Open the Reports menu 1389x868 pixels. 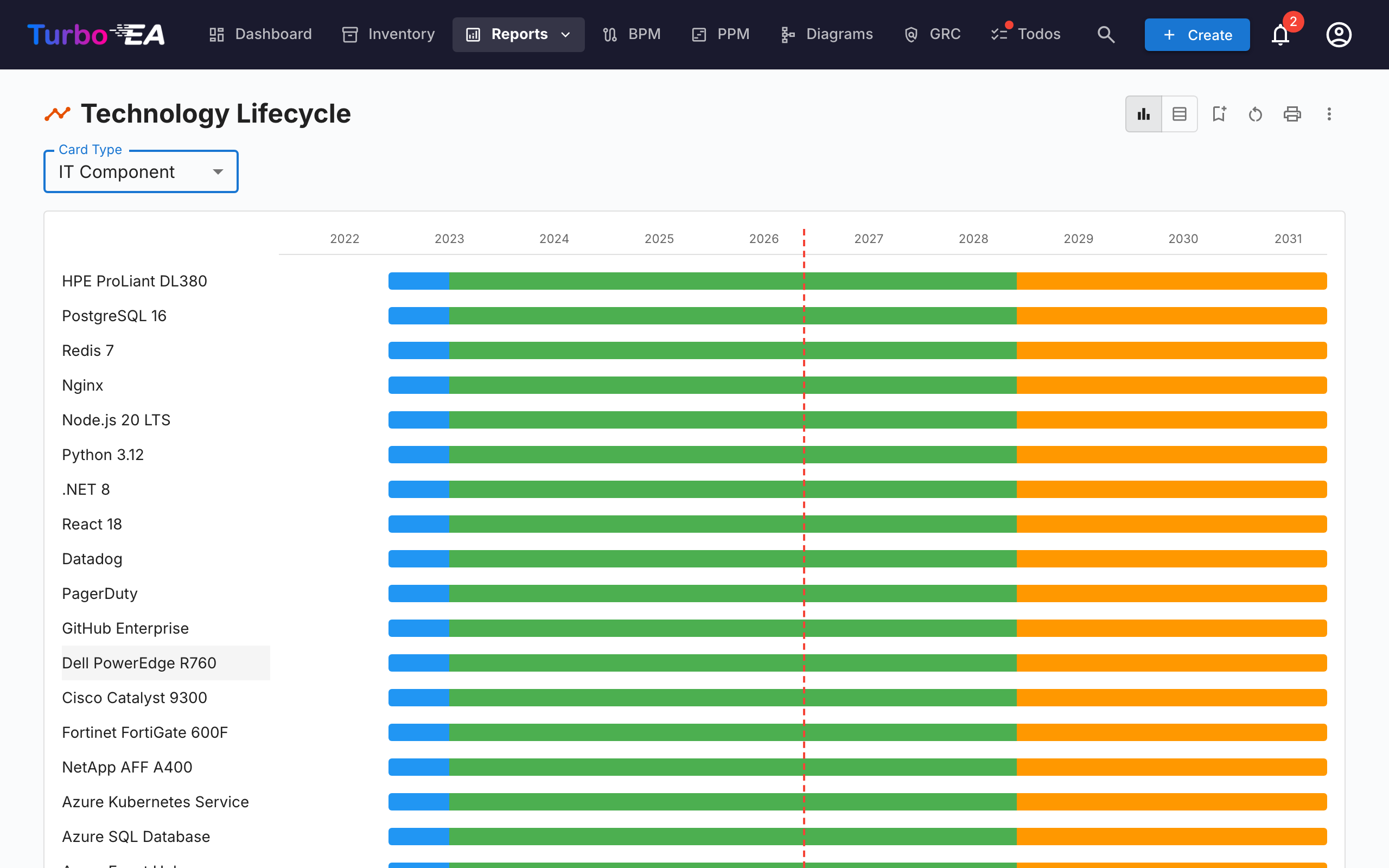518,34
